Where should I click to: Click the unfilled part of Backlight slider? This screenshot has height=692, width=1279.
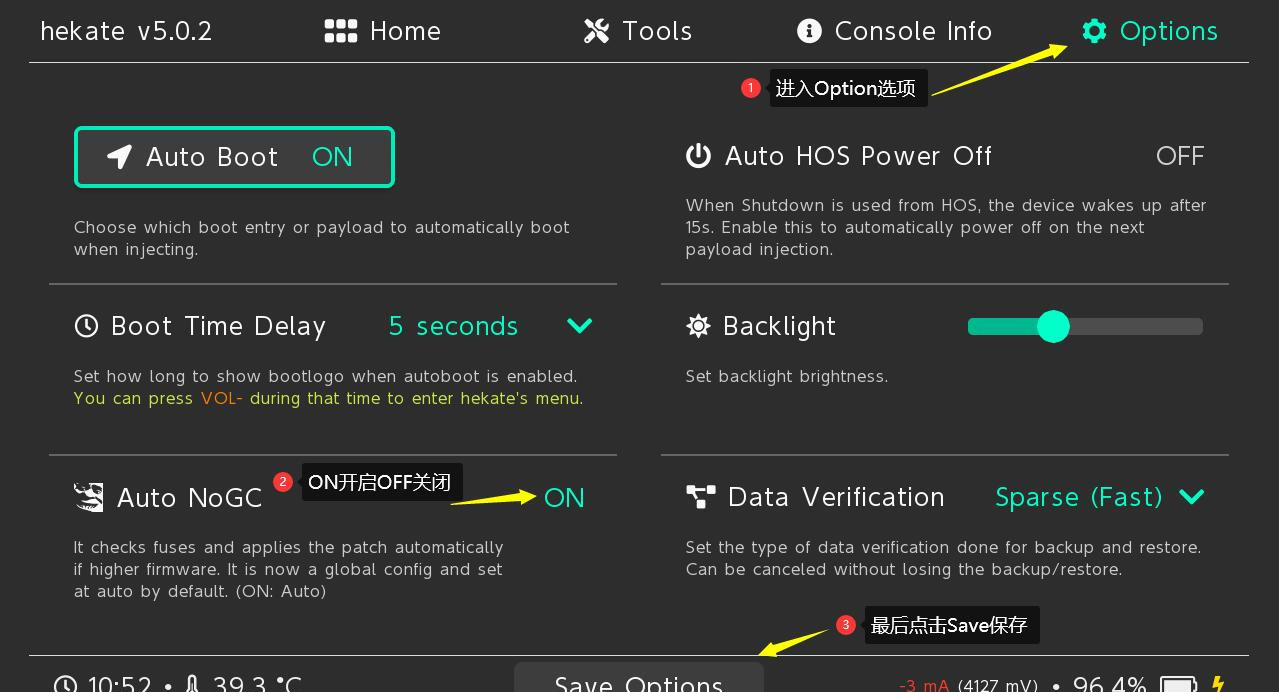1136,327
